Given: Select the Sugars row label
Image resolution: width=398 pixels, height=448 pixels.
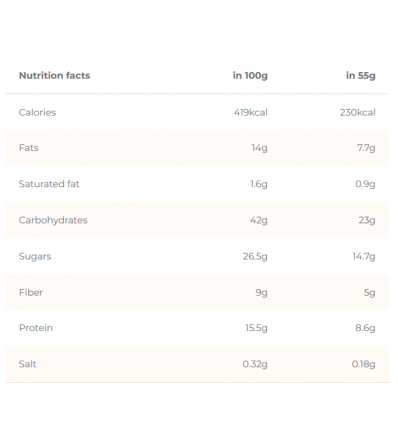Looking at the screenshot, I should (35, 257).
